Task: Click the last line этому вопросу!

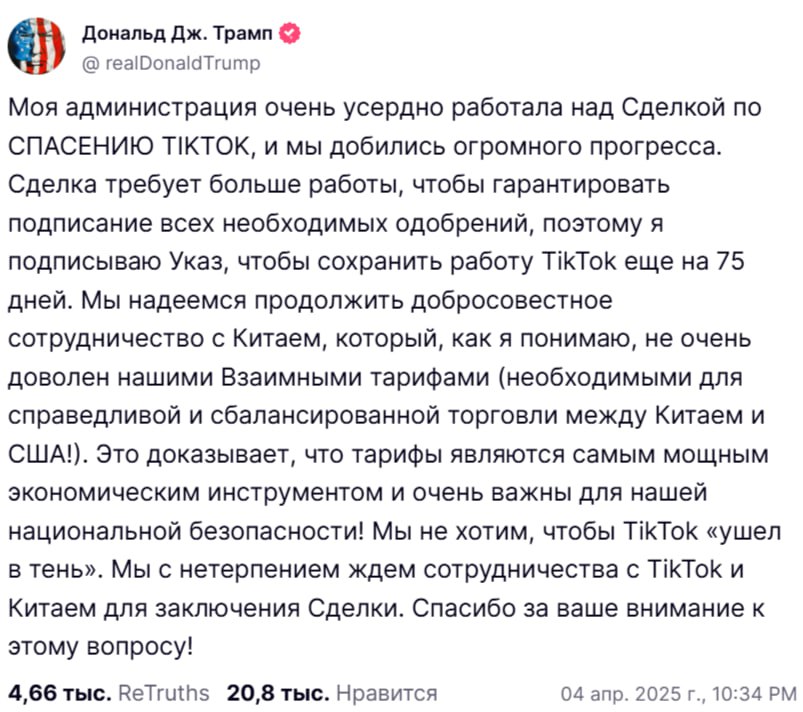Action: [100, 645]
